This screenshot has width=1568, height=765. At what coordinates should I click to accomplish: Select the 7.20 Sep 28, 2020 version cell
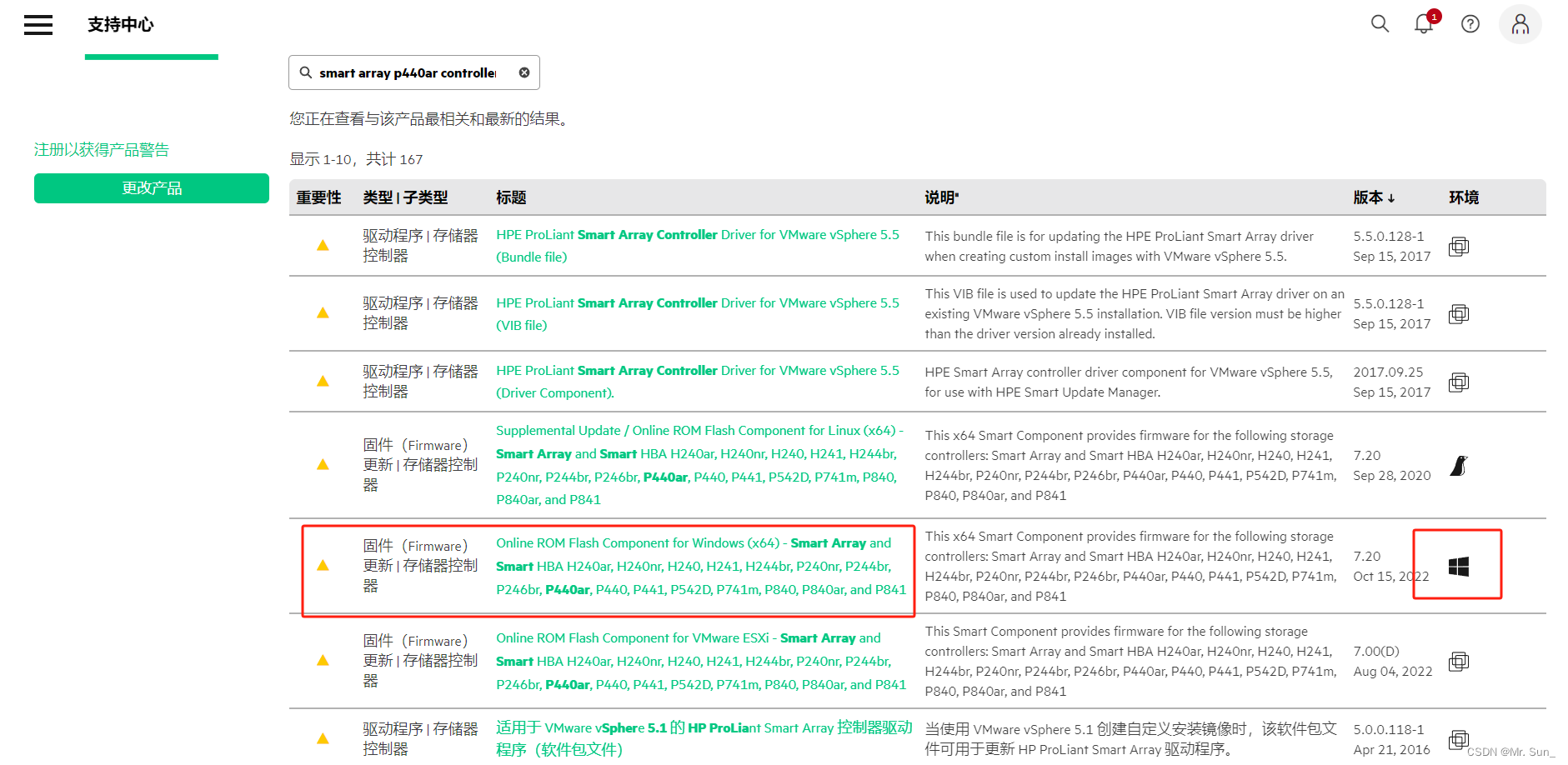pyautogui.click(x=1392, y=466)
